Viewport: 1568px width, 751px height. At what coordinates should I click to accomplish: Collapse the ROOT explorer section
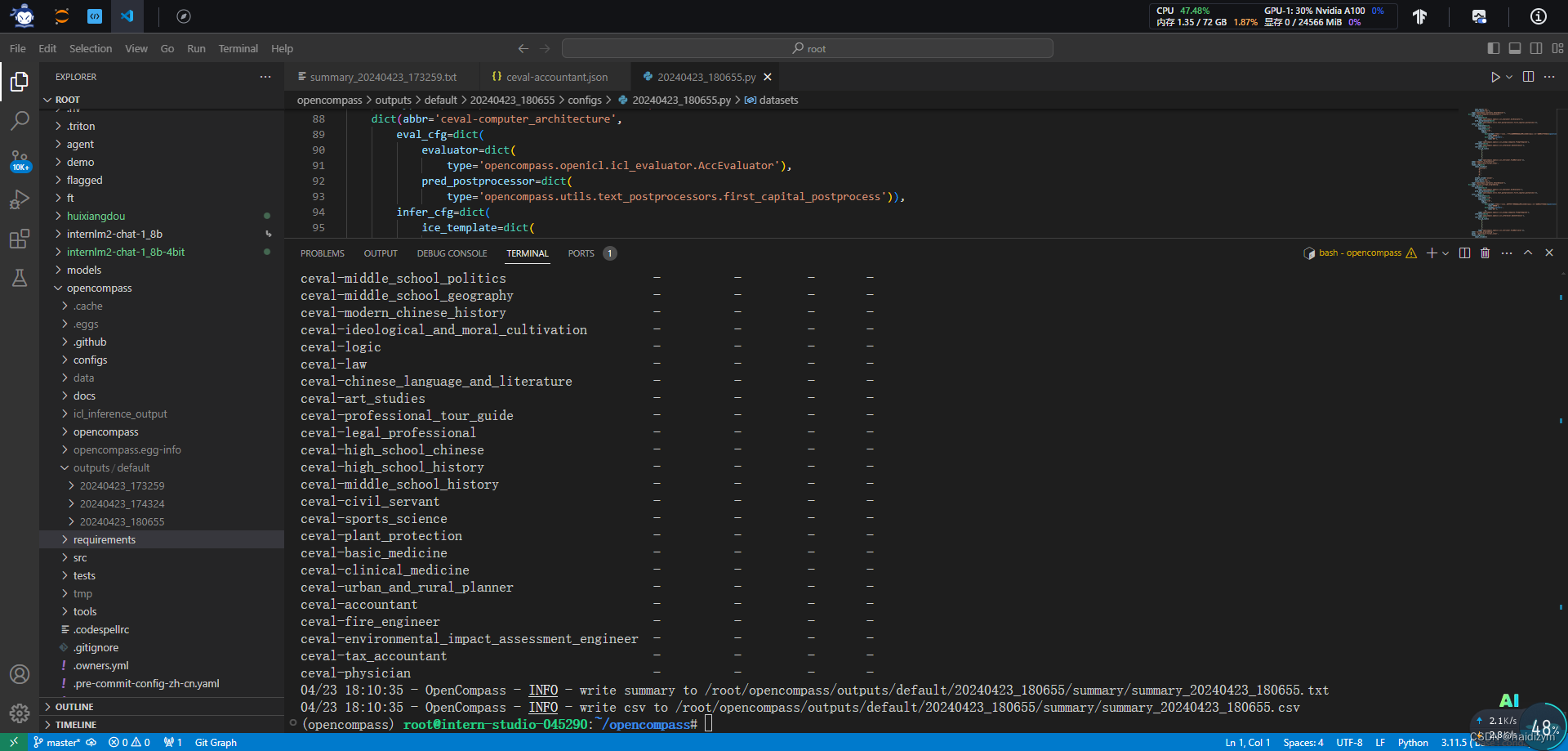68,100
